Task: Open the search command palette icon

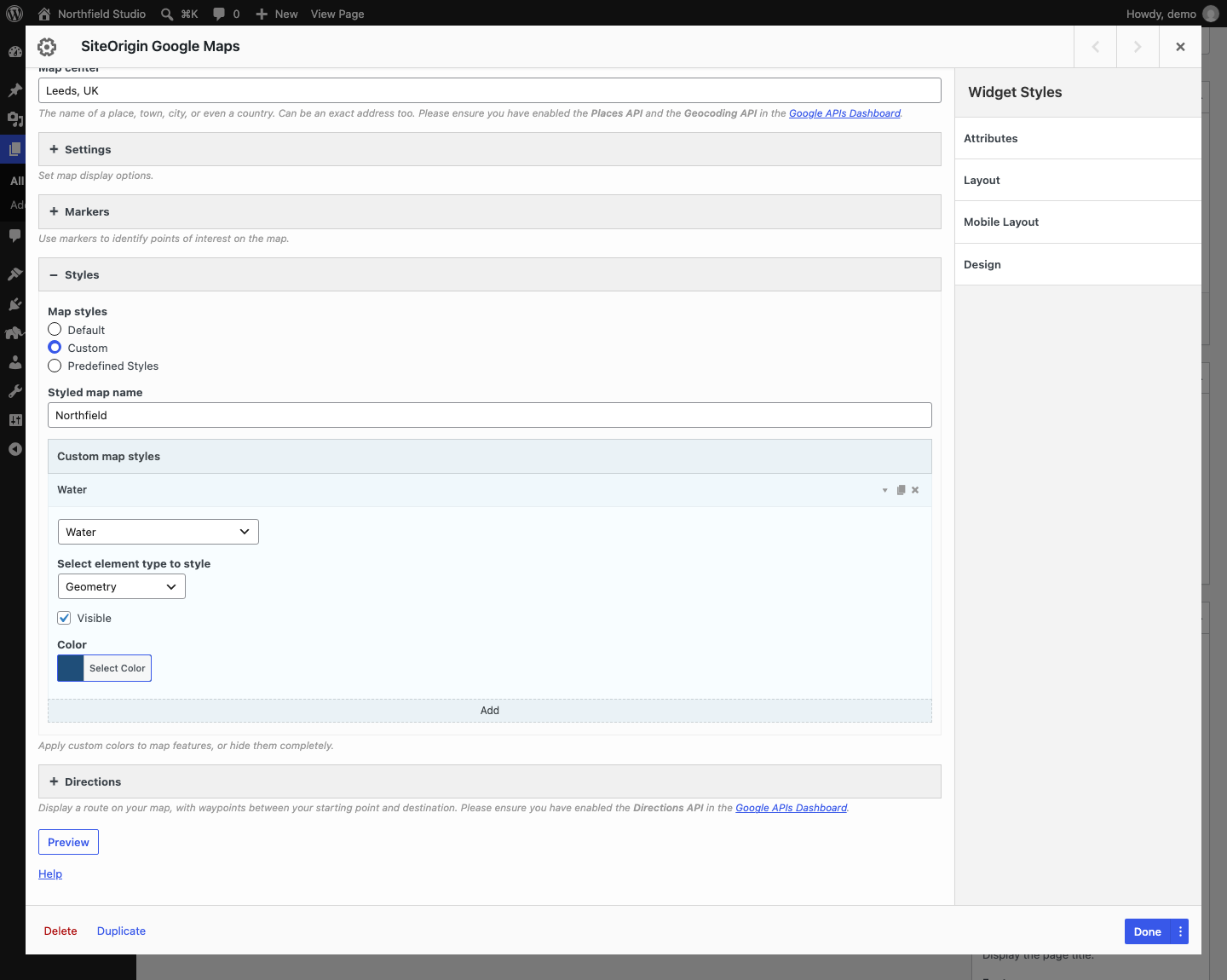Action: [167, 14]
